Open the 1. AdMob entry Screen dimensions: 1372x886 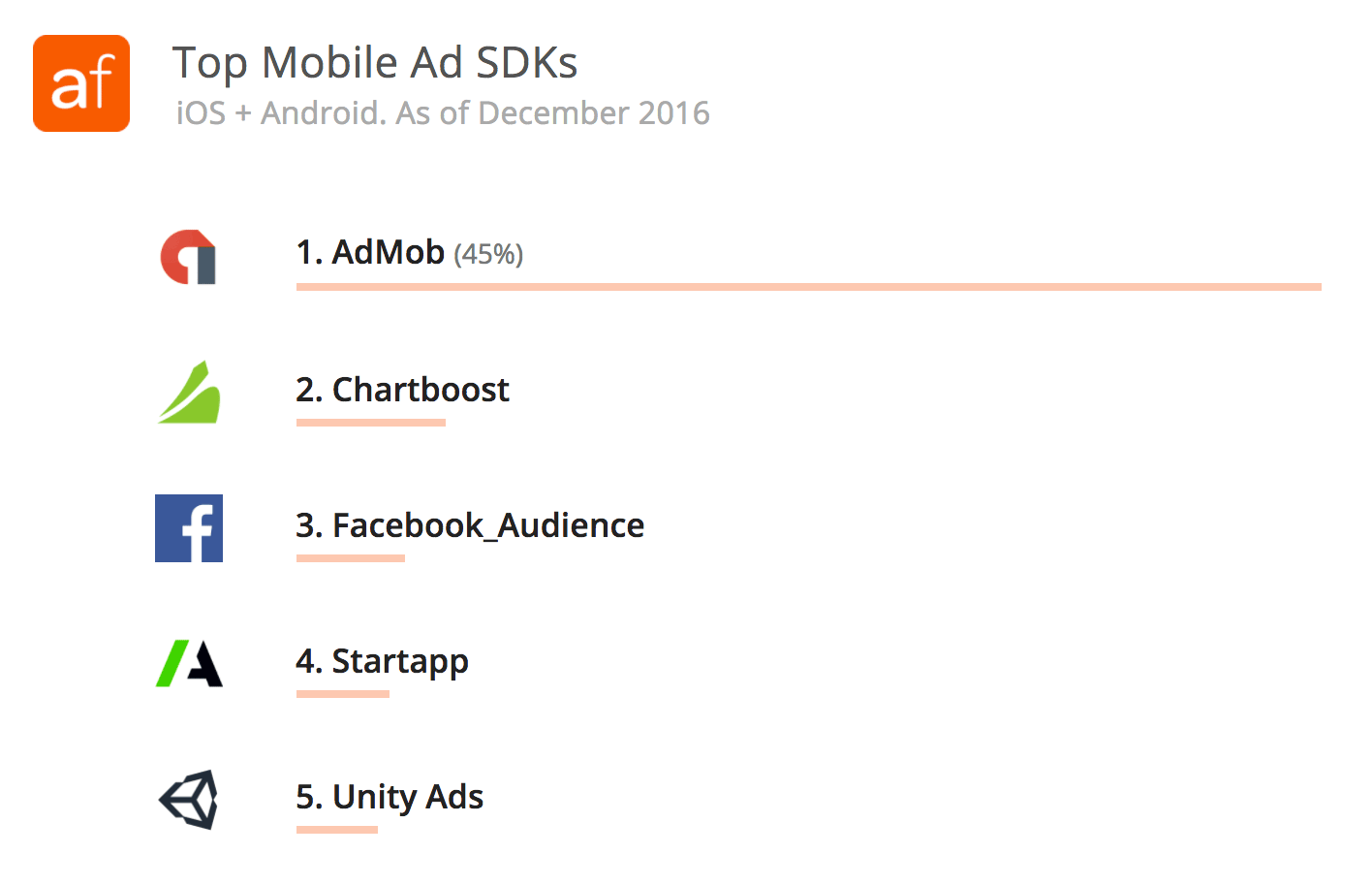point(370,252)
